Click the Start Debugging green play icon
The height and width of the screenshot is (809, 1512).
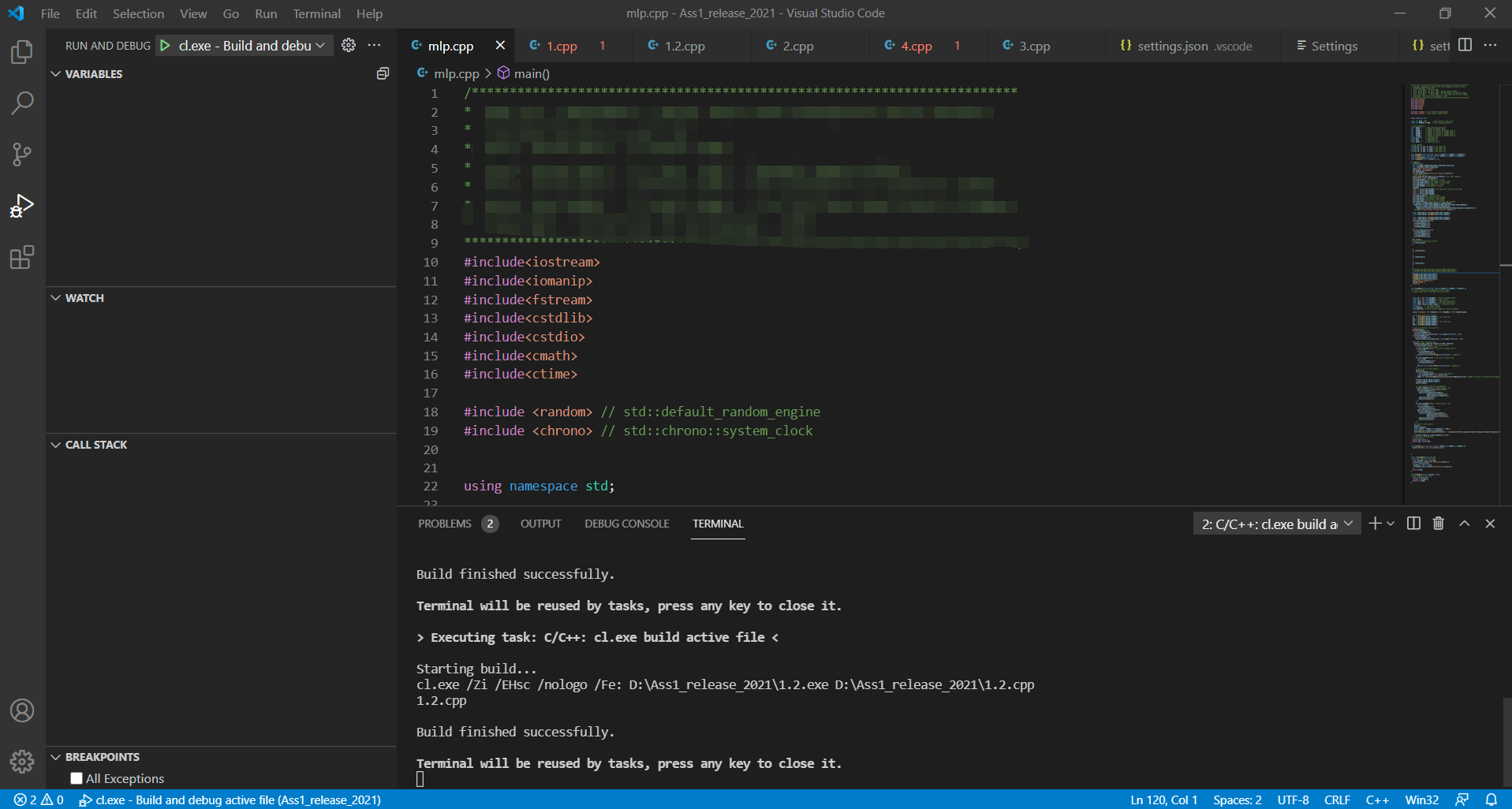tap(165, 46)
